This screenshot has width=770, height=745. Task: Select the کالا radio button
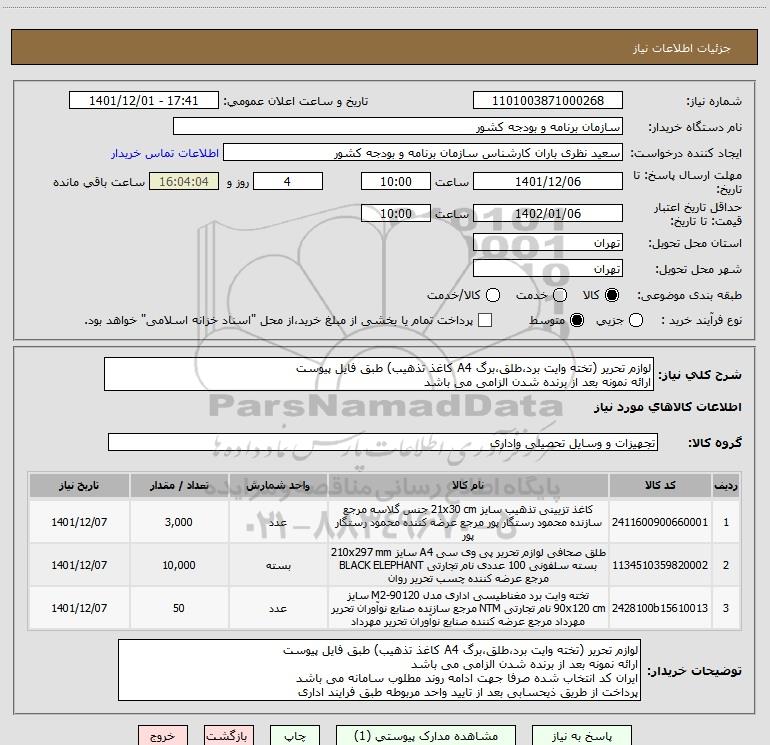click(x=612, y=295)
